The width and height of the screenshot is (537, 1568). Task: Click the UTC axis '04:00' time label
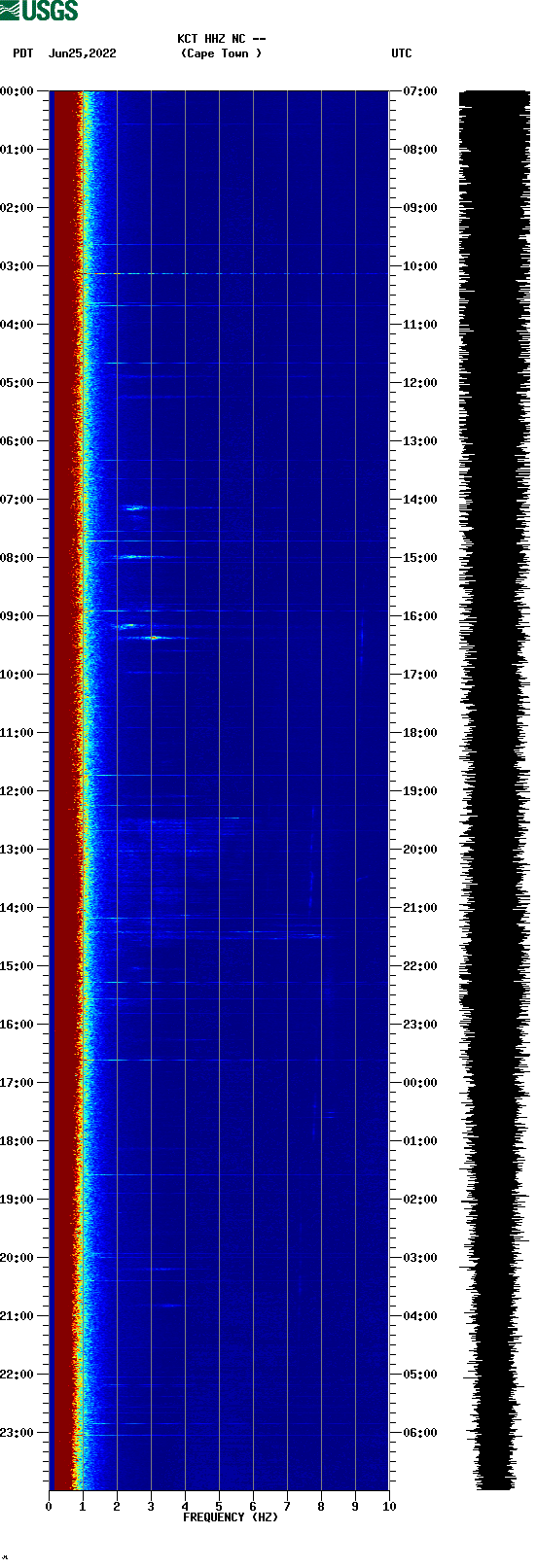[420, 1316]
